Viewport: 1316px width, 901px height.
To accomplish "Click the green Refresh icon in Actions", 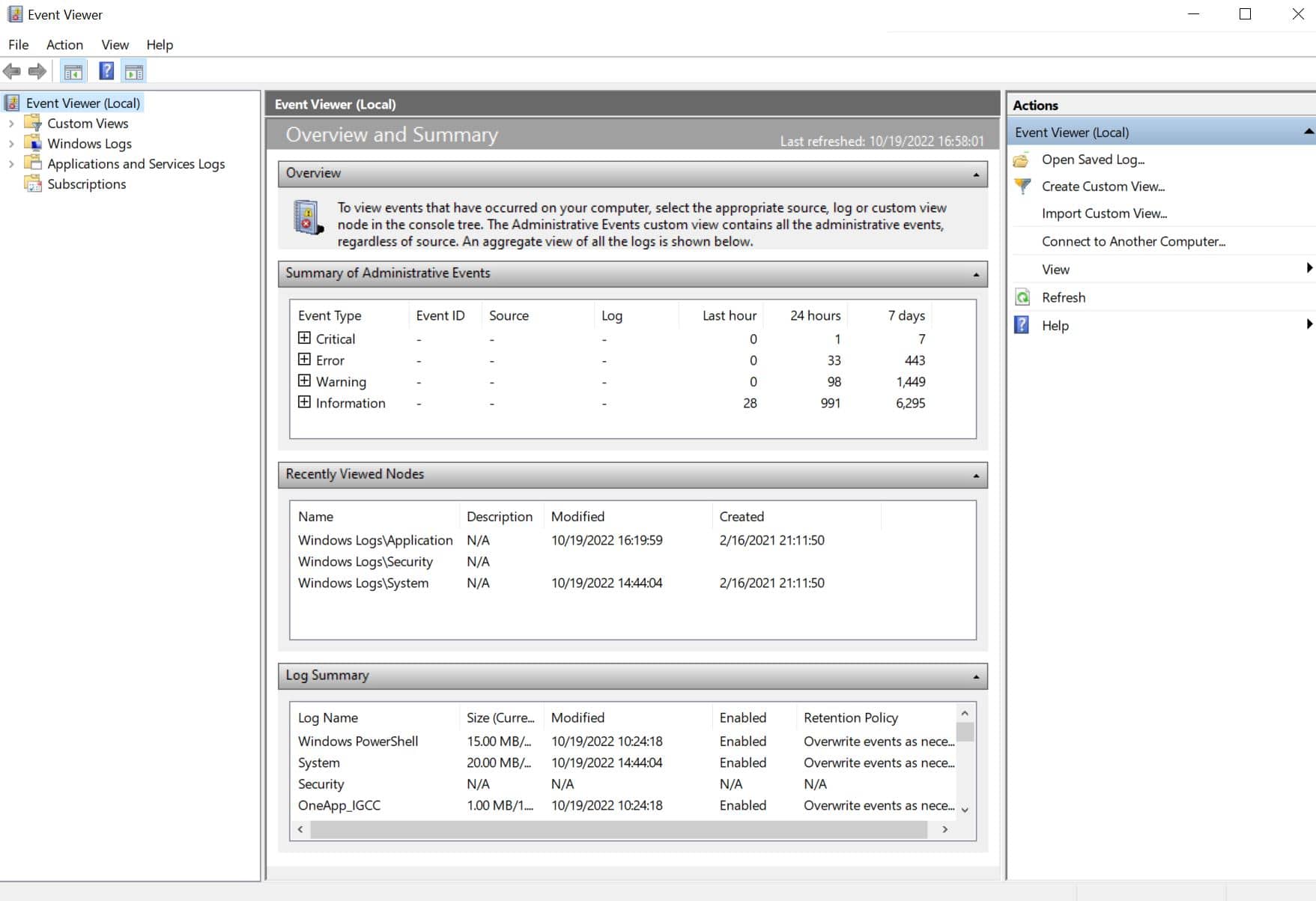I will tap(1022, 297).
